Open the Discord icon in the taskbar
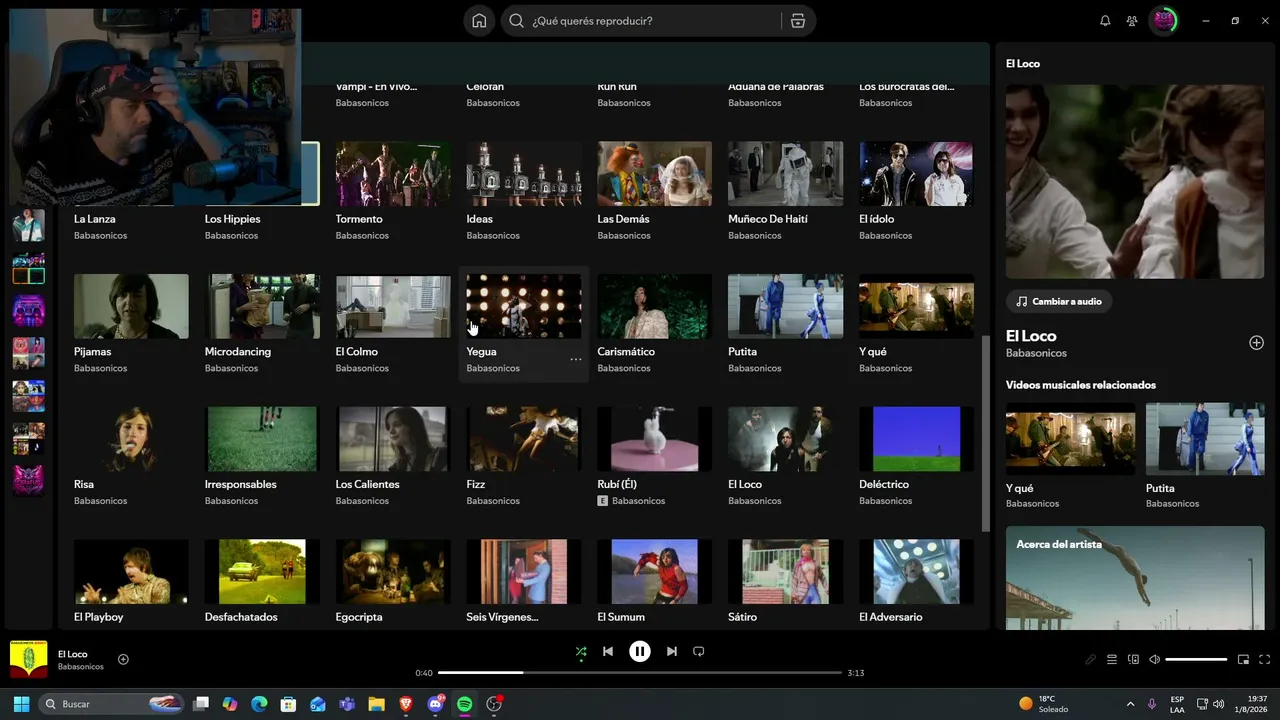The width and height of the screenshot is (1280, 720). (436, 704)
